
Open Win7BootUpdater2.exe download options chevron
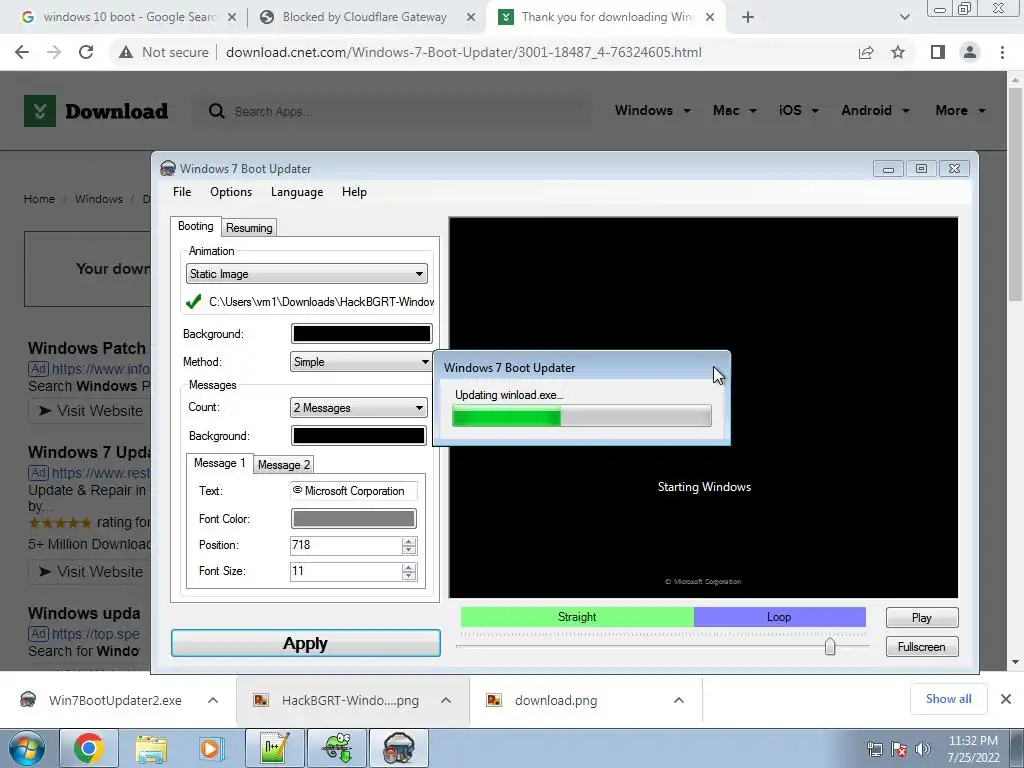(213, 700)
